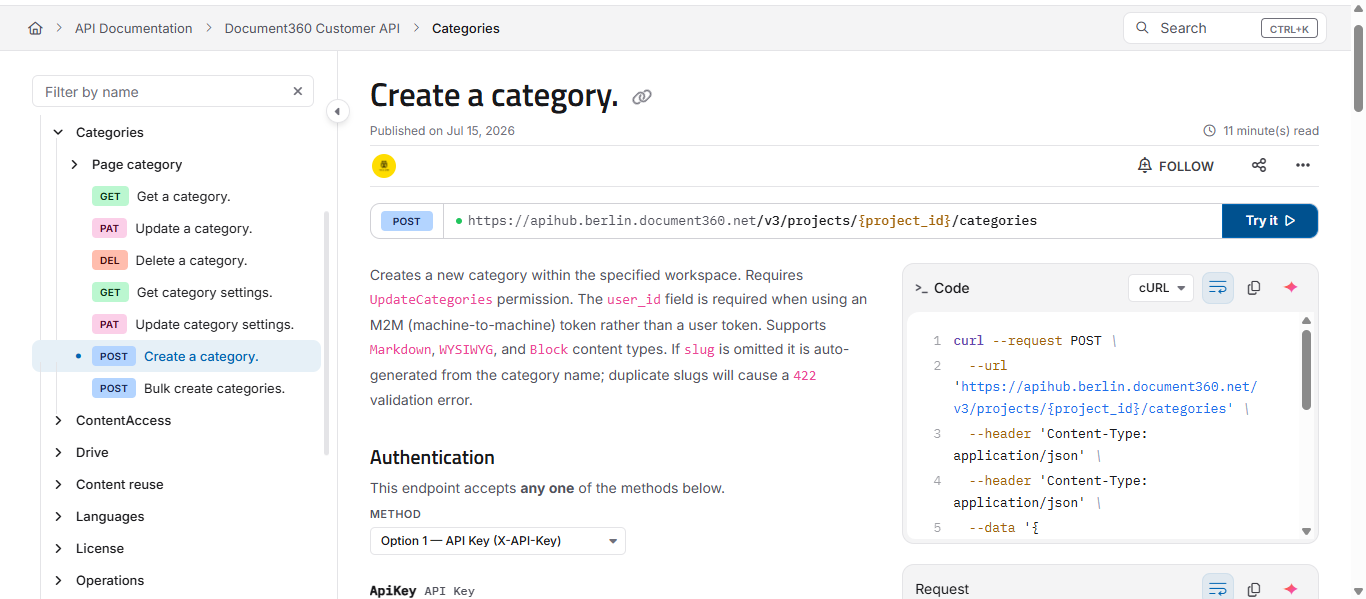Image resolution: width=1366 pixels, height=599 pixels.
Task: Go to Document360 Customer API breadcrumb
Action: point(312,29)
